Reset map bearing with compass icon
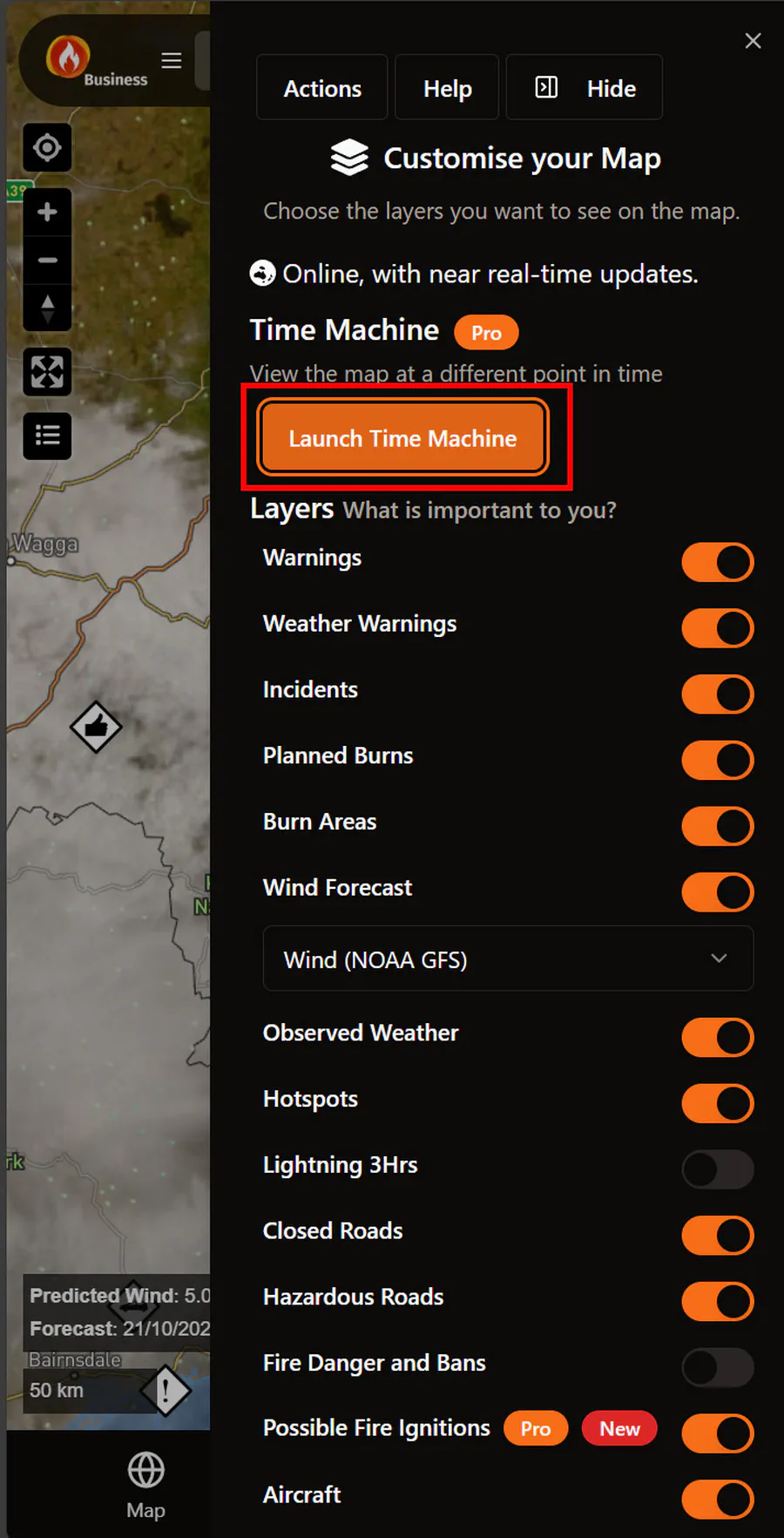This screenshot has width=784, height=1538. tap(47, 308)
